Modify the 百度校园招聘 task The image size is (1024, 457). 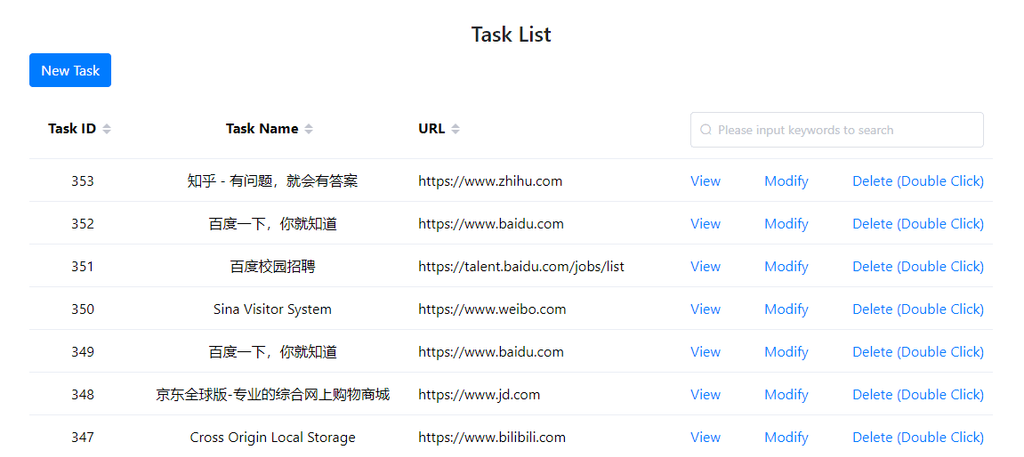pos(786,266)
